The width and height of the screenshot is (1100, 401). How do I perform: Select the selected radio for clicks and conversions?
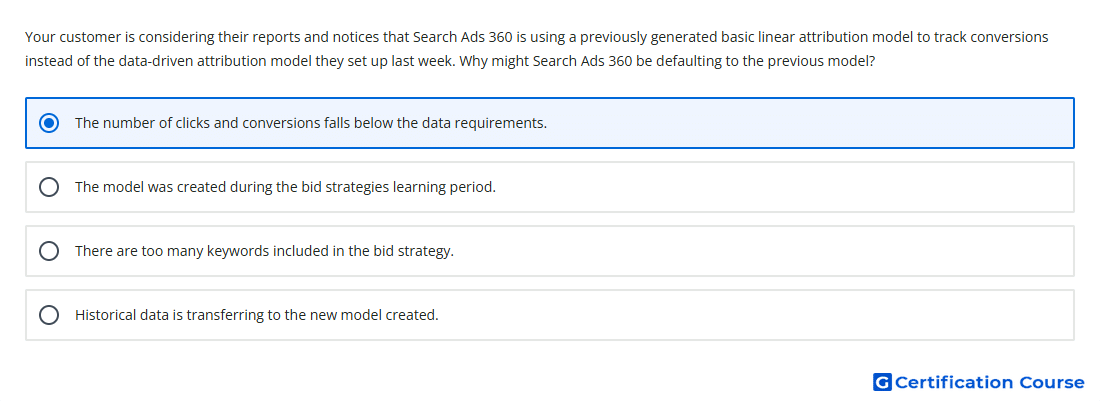tap(49, 123)
